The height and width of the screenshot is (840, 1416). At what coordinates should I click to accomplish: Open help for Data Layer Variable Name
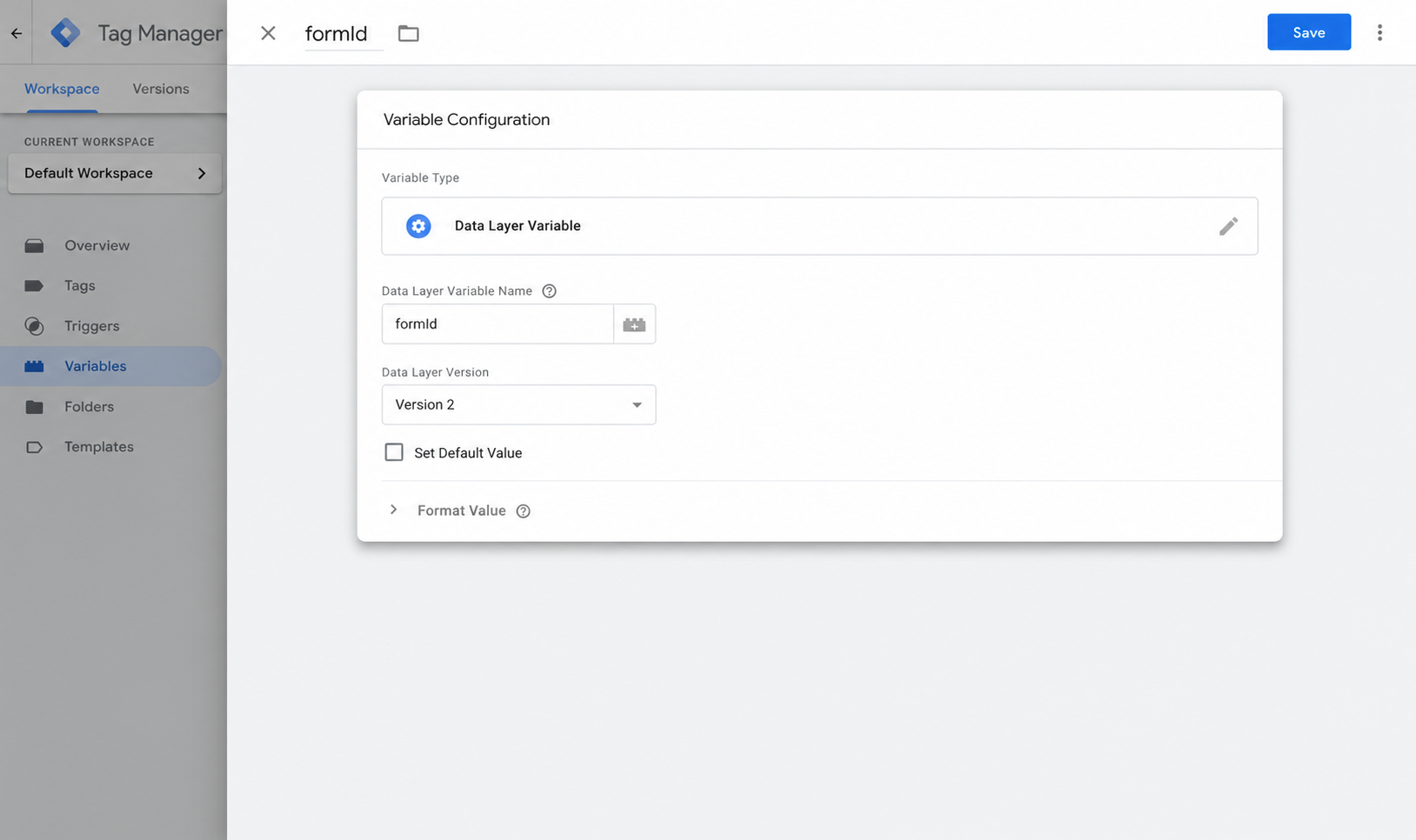549,291
